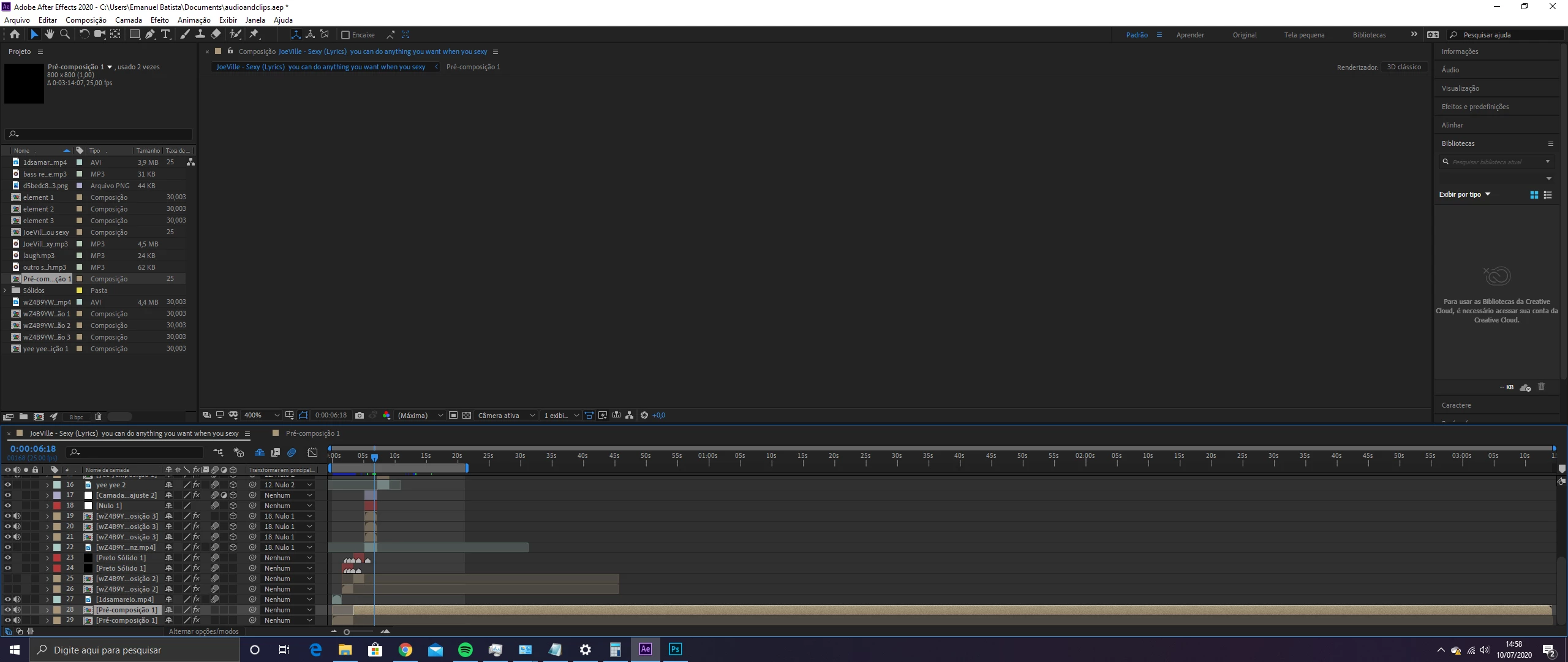Click the snapshot camera icon in viewer
The width and height of the screenshot is (1568, 662).
[360, 415]
